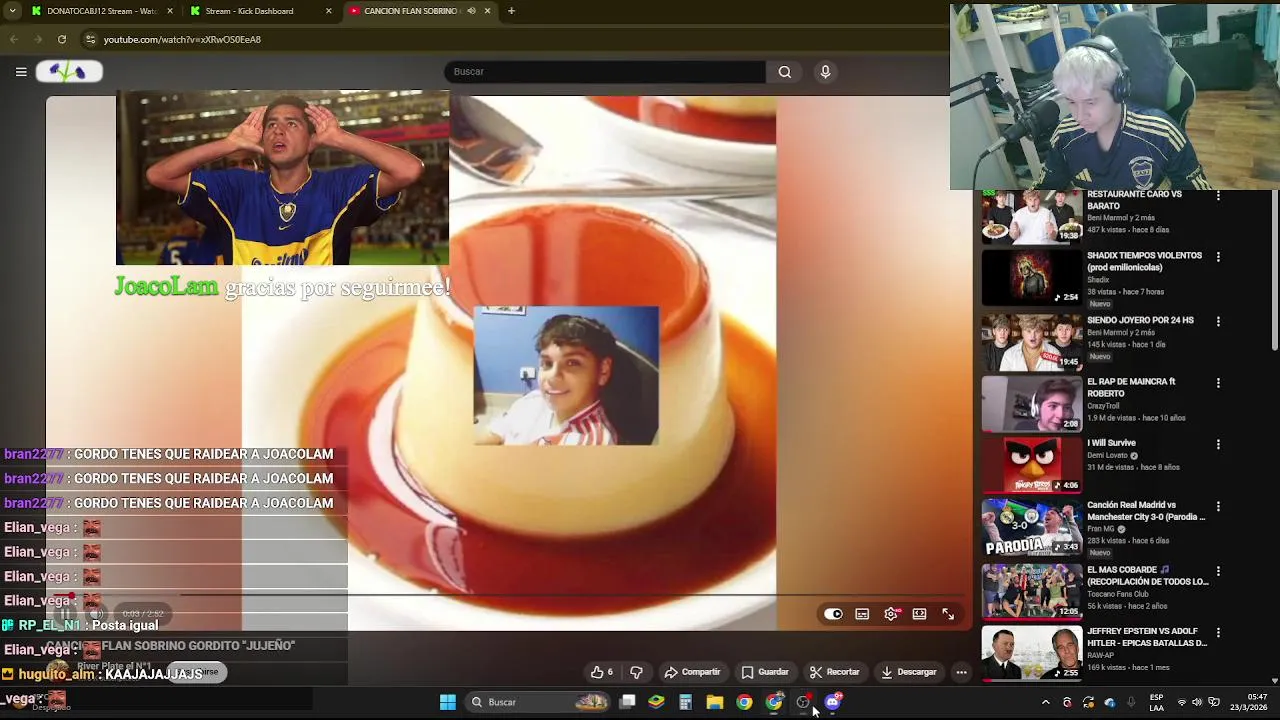The height and width of the screenshot is (720, 1280).
Task: Expand the tab search dropdown arrow
Action: coord(12,11)
